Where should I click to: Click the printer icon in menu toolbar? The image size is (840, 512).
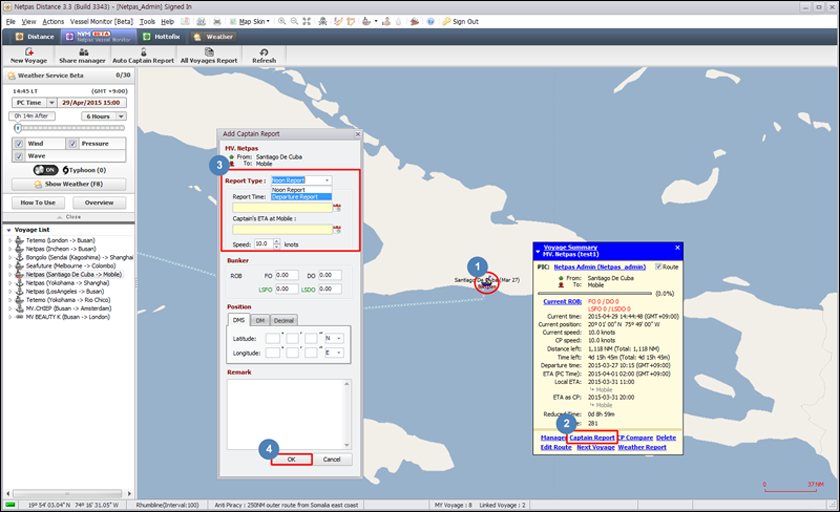[x=217, y=21]
